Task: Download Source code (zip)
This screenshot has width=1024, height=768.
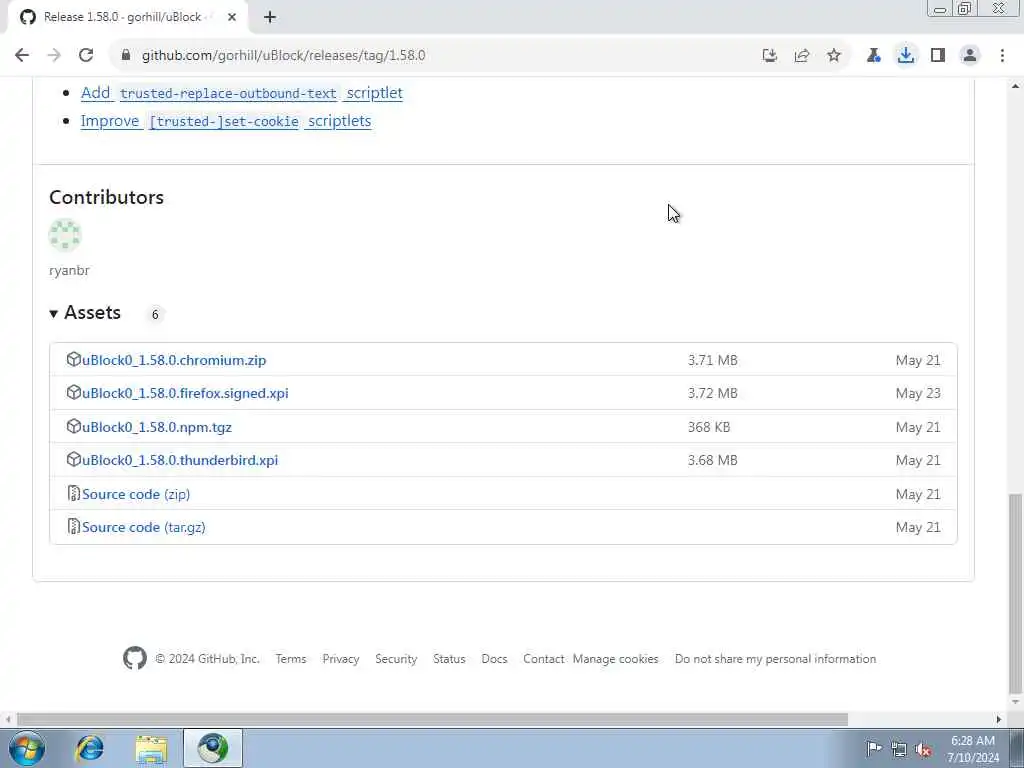Action: coord(136,494)
